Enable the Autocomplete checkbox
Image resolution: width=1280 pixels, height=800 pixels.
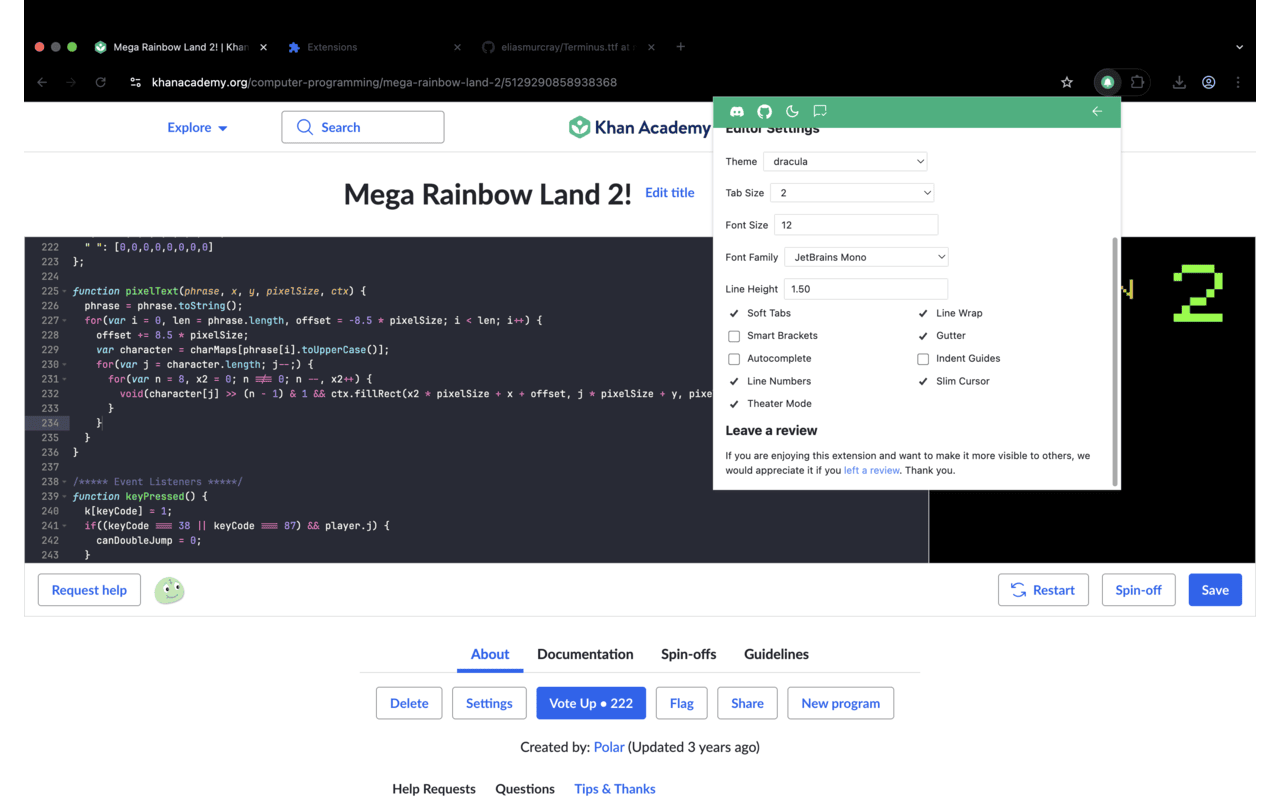pyautogui.click(x=734, y=359)
